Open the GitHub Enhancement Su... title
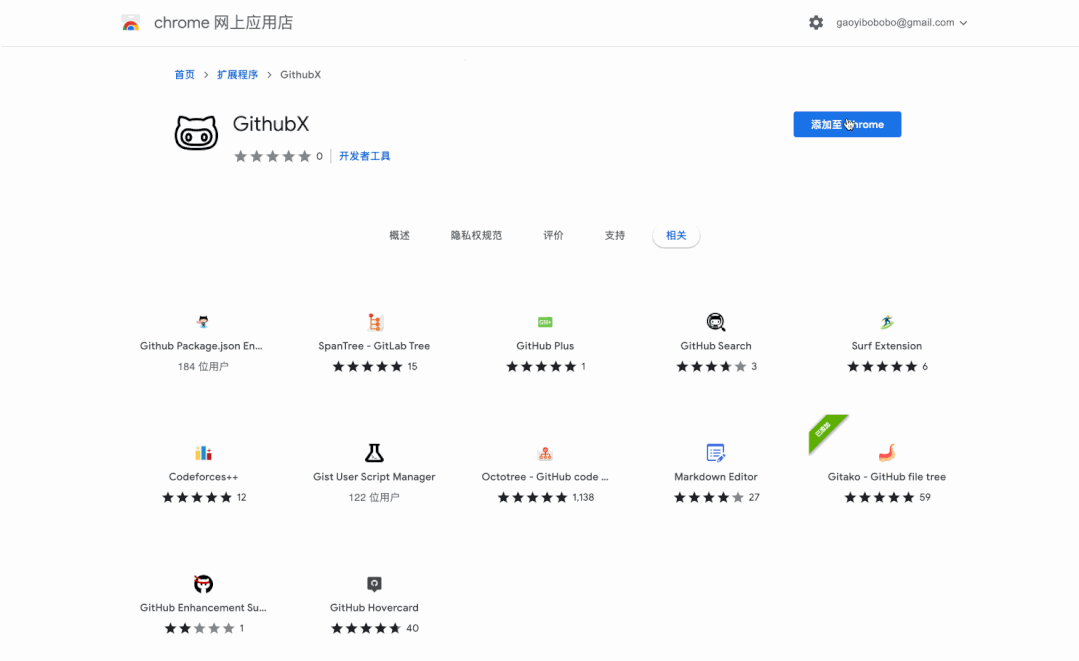The width and height of the screenshot is (1079, 661). (203, 607)
